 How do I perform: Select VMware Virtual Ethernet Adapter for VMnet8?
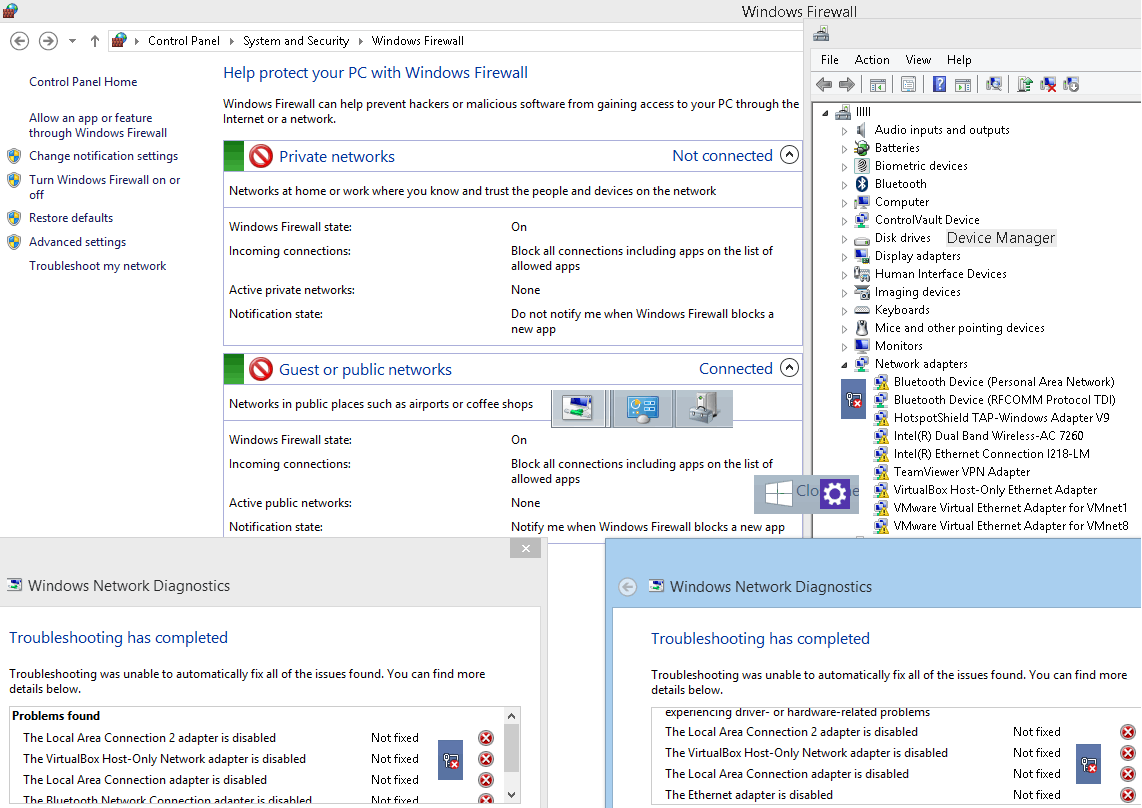click(1011, 526)
